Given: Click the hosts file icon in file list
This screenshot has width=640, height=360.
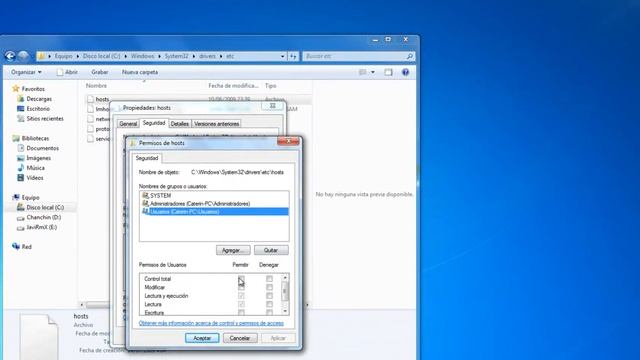Looking at the screenshot, I should tap(90, 99).
